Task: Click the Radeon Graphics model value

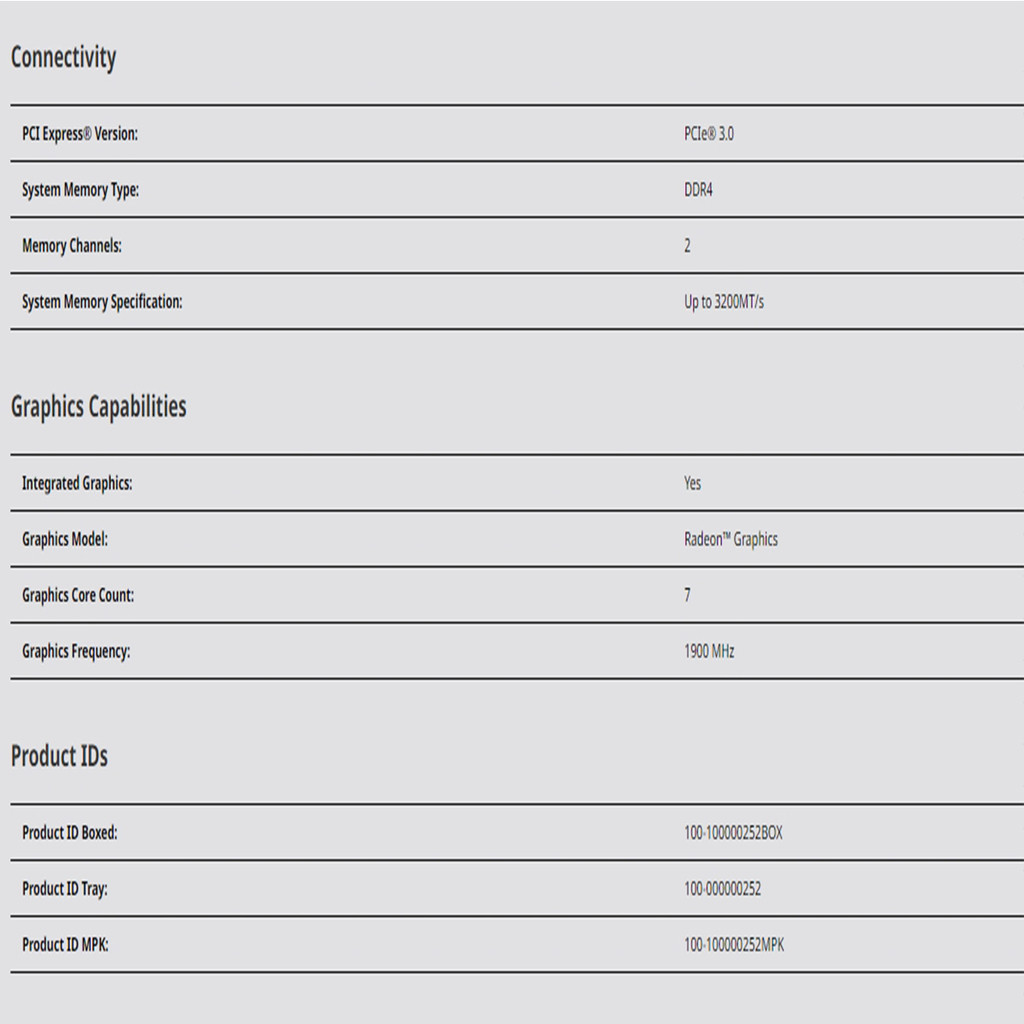Action: click(x=730, y=540)
